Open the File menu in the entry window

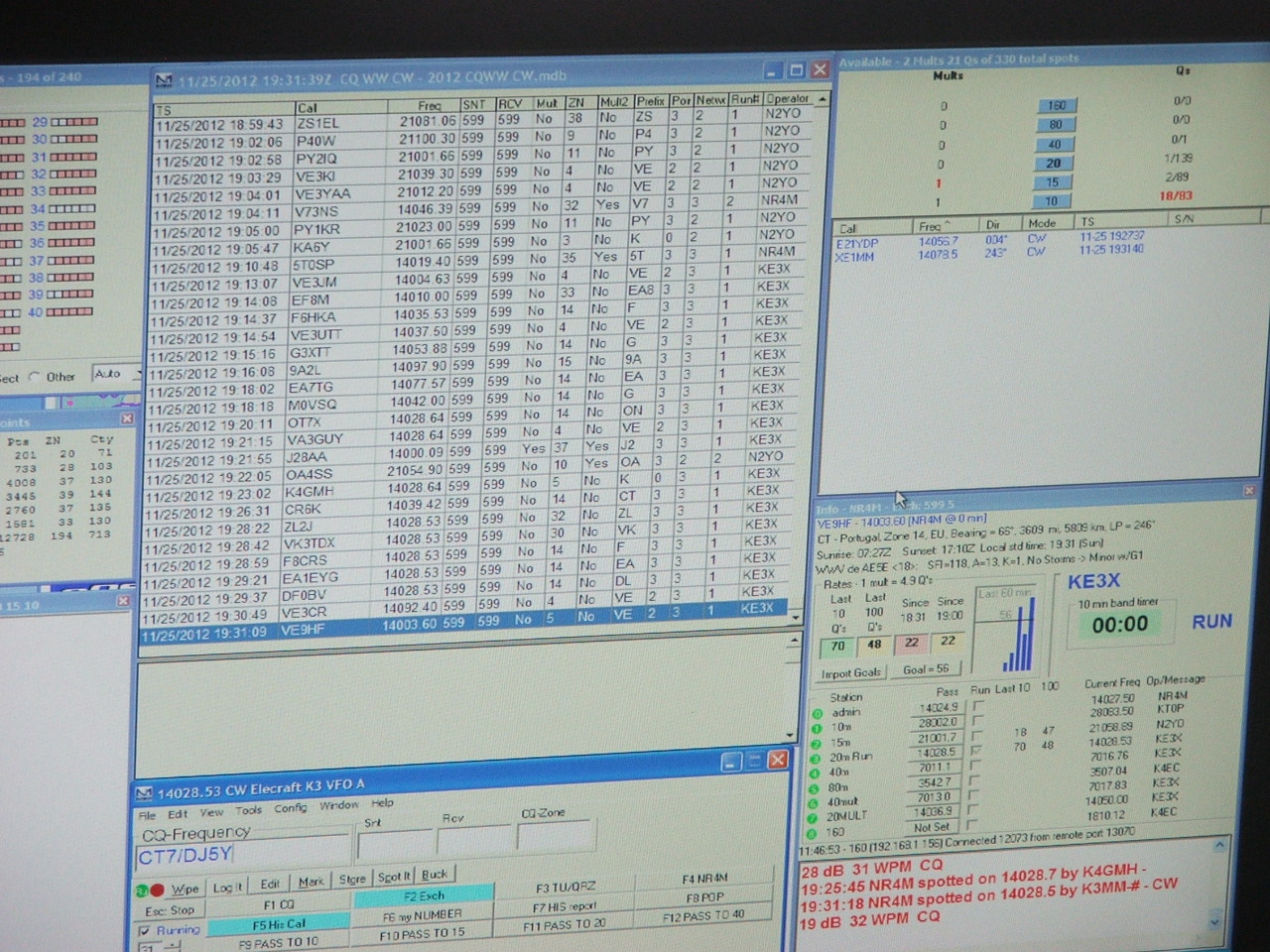(147, 814)
